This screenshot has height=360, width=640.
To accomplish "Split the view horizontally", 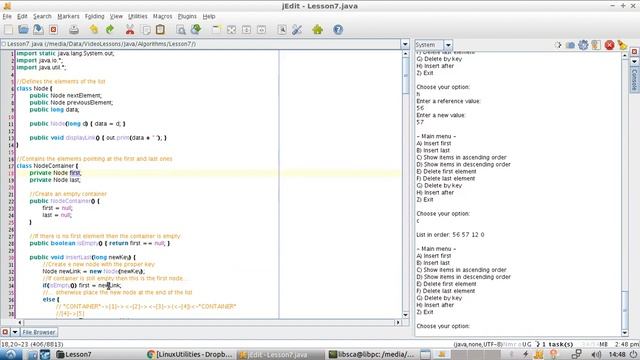I will [247, 29].
